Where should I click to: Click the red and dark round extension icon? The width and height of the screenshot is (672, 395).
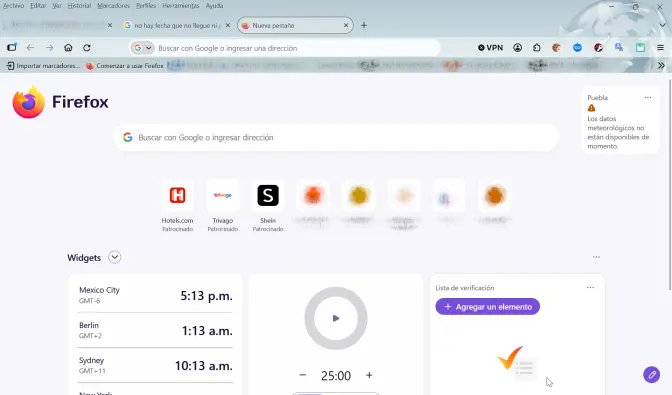coord(598,48)
